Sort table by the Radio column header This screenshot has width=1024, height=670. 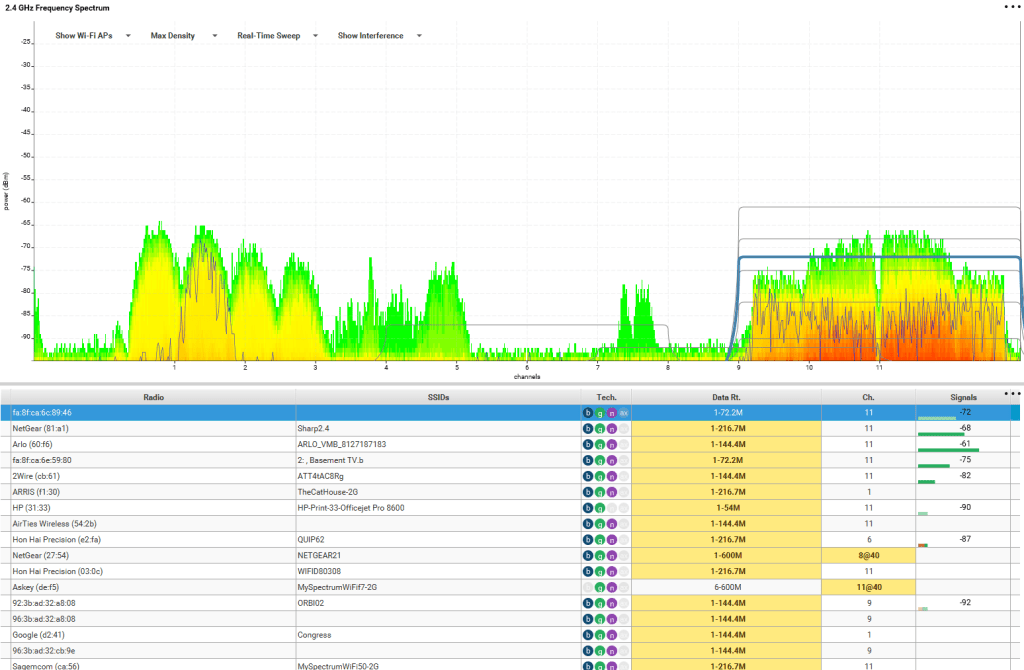coord(154,397)
